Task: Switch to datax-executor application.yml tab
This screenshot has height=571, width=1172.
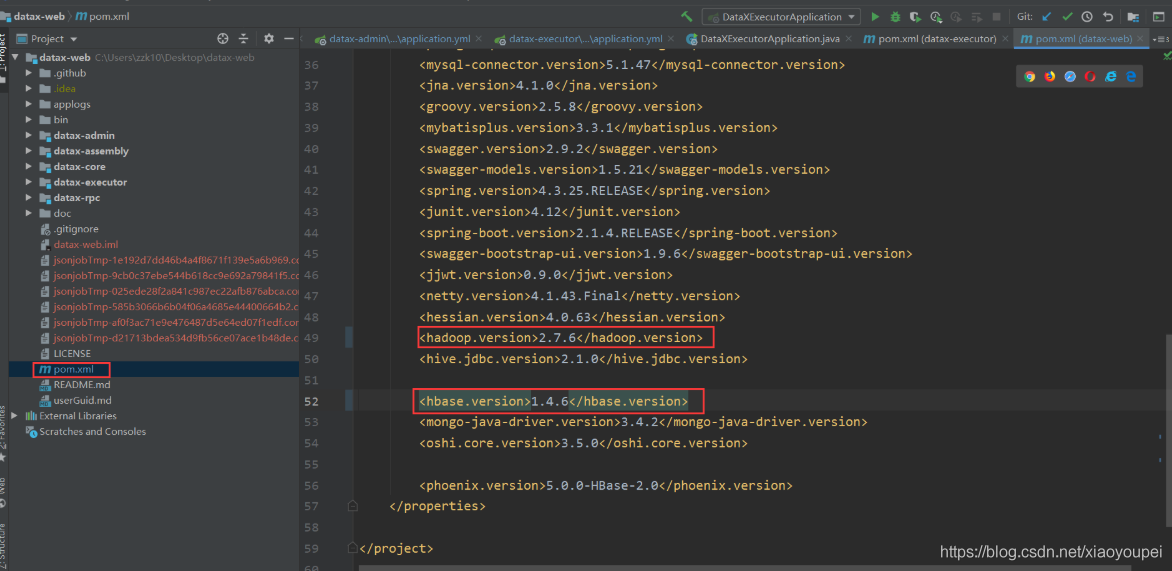Action: 585,39
